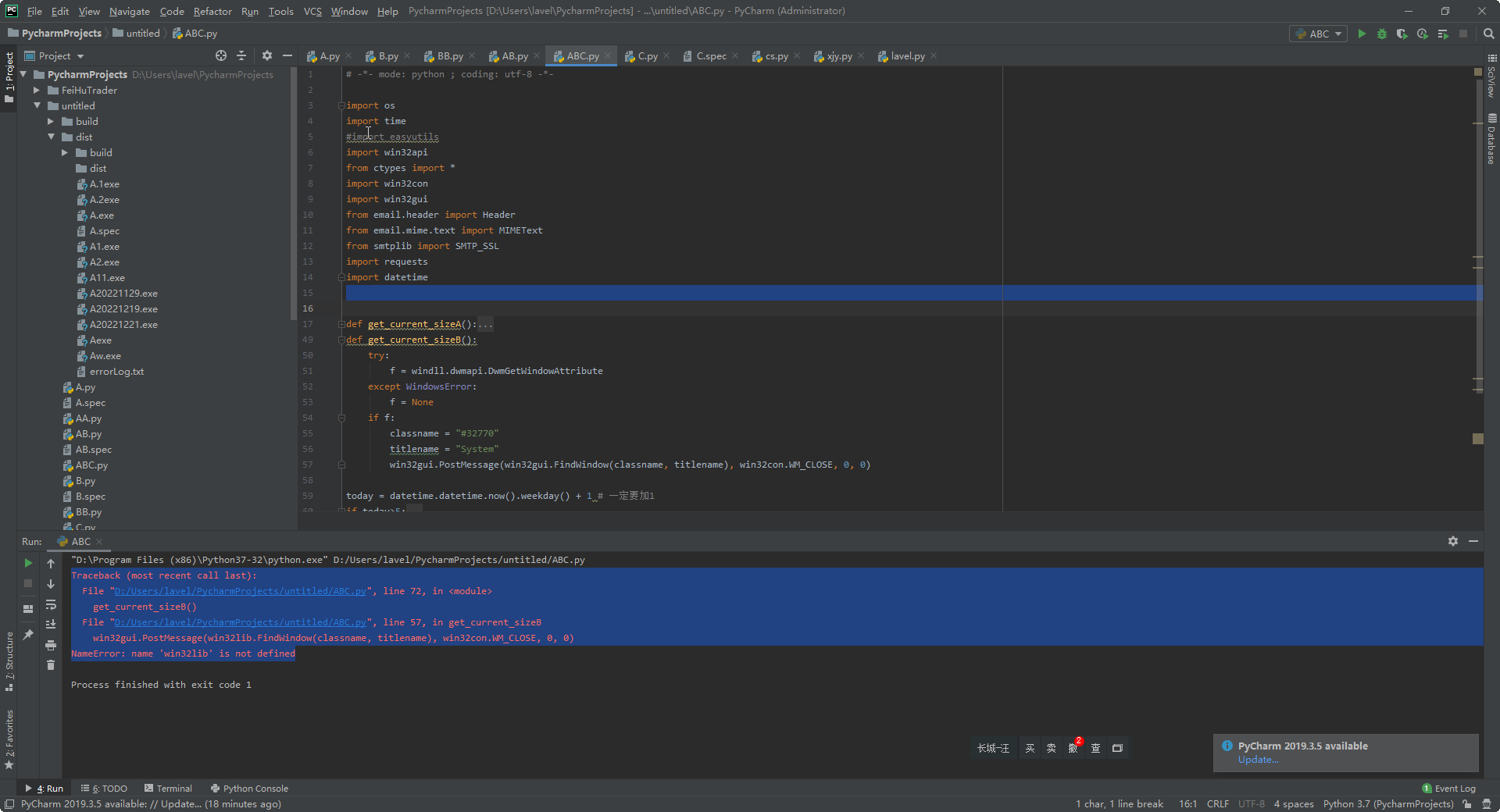
Task: Open line 57 ABC.py traceback link
Action: tap(240, 622)
